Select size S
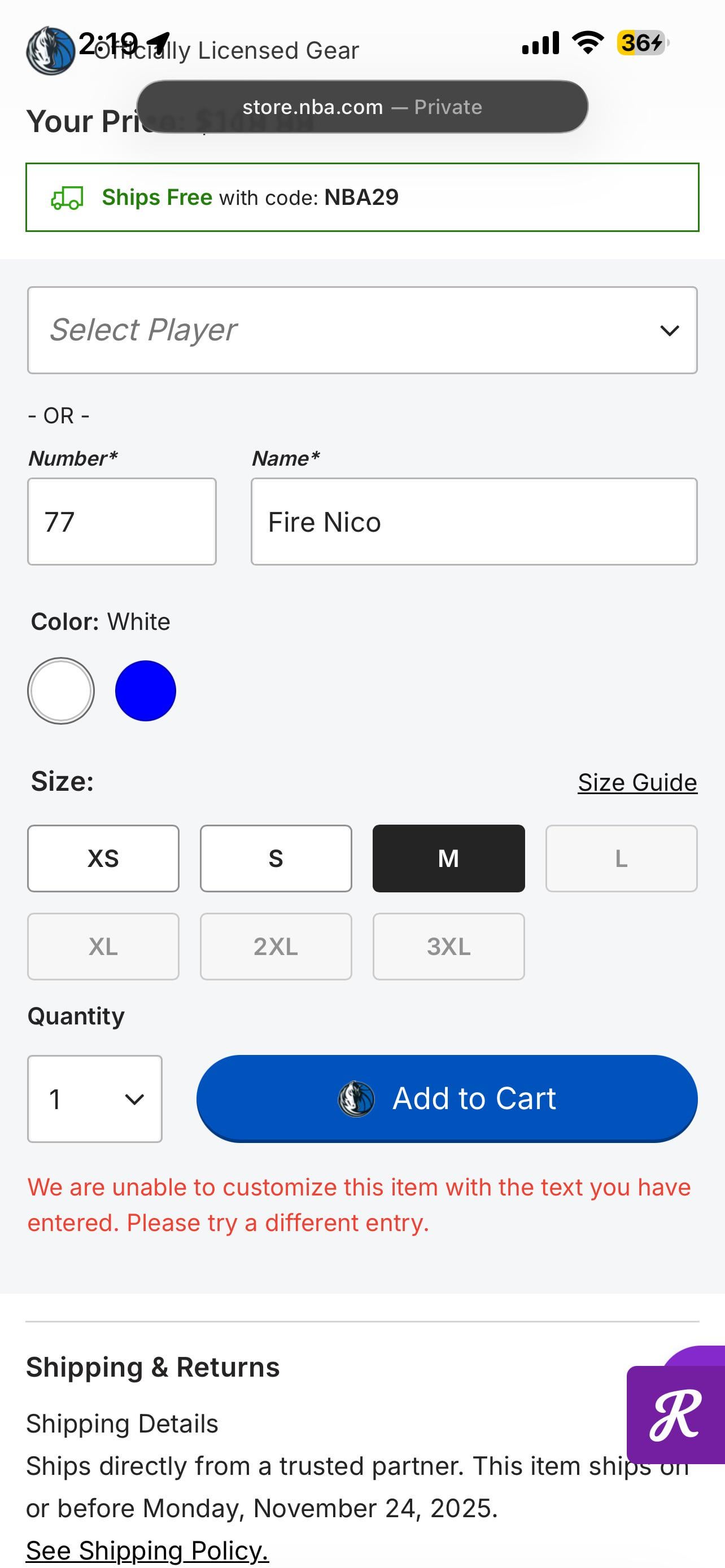 pyautogui.click(x=276, y=859)
